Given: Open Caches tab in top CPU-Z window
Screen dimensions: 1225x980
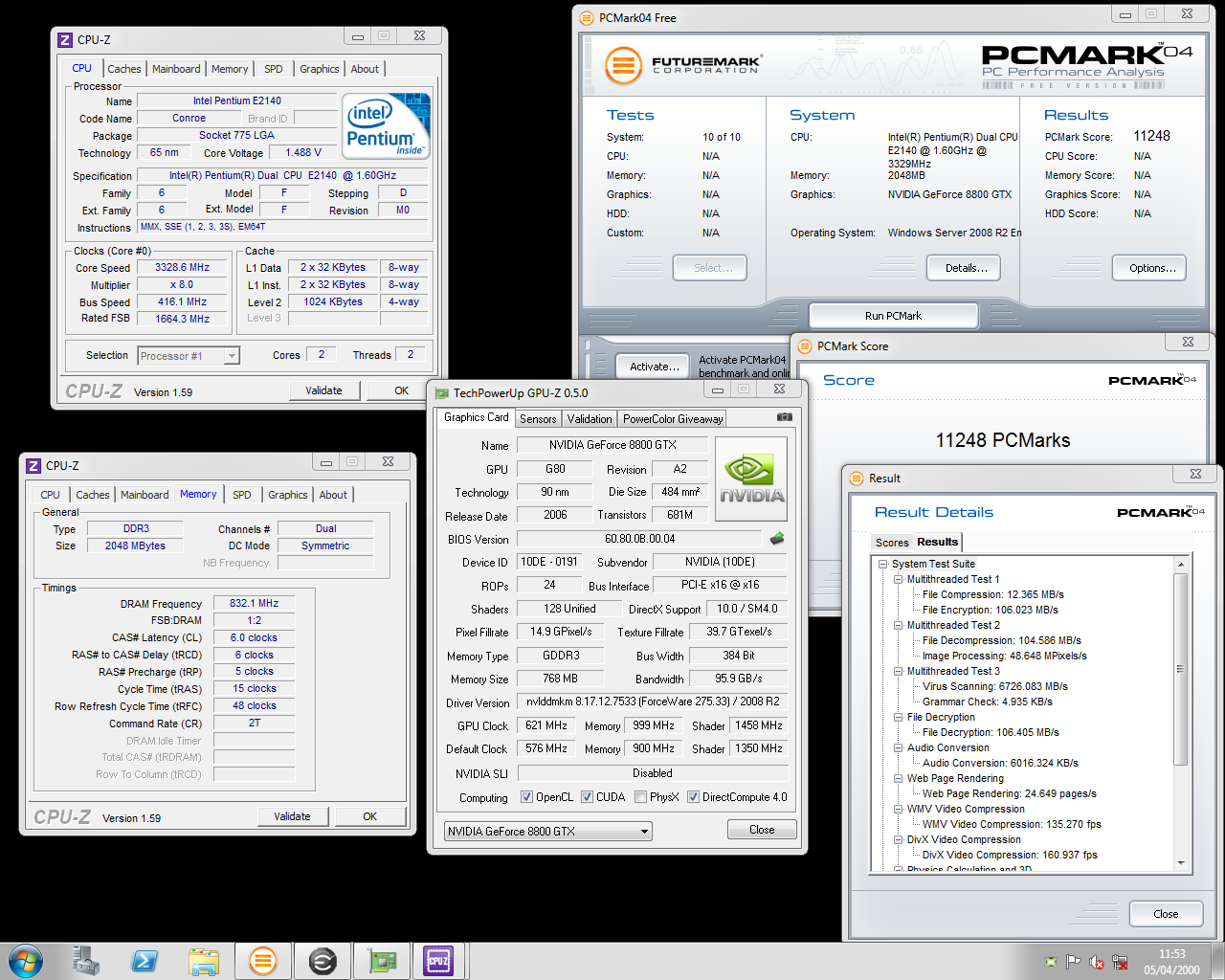Looking at the screenshot, I should (x=123, y=69).
